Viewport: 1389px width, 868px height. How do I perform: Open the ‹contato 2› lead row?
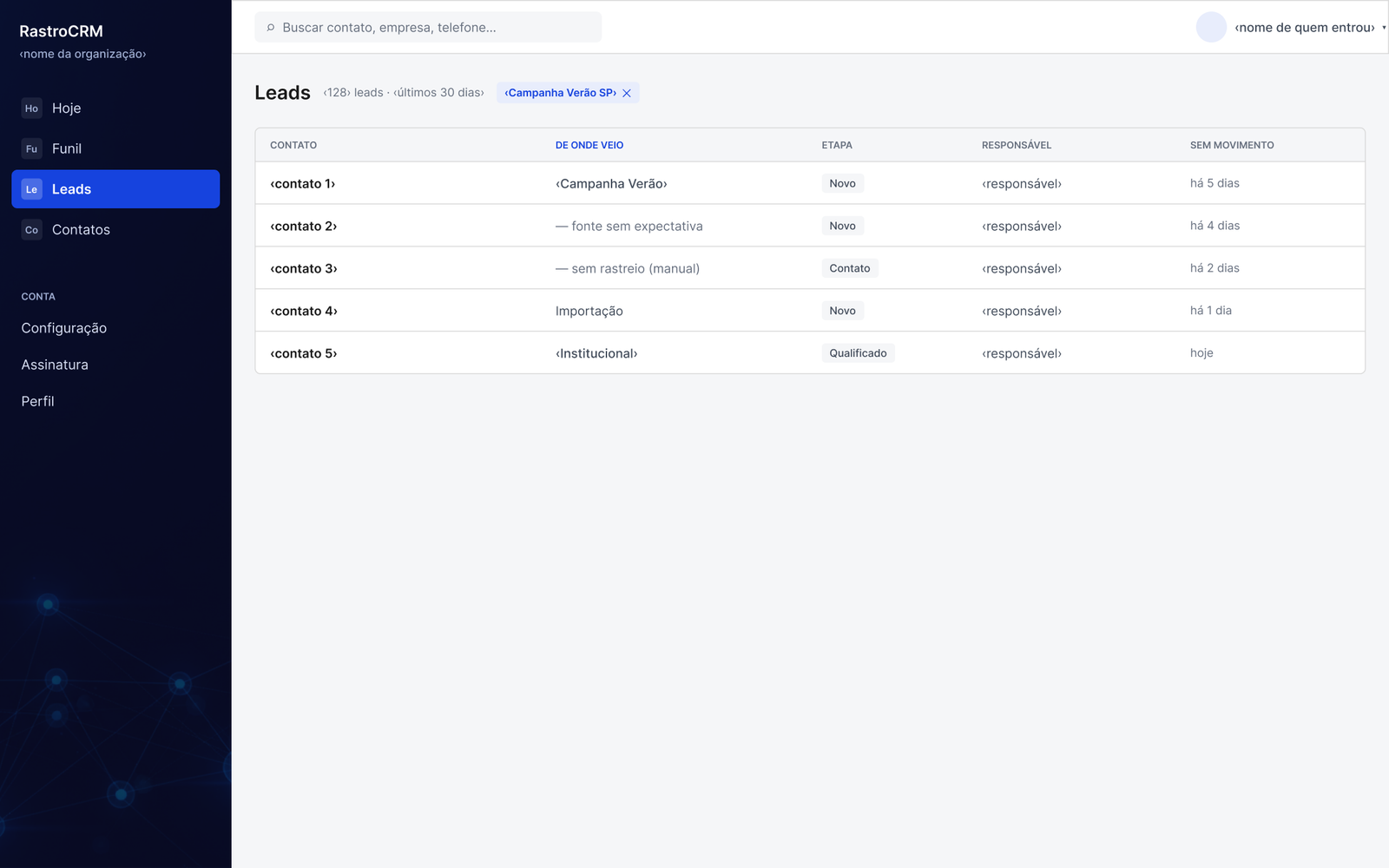(x=810, y=226)
